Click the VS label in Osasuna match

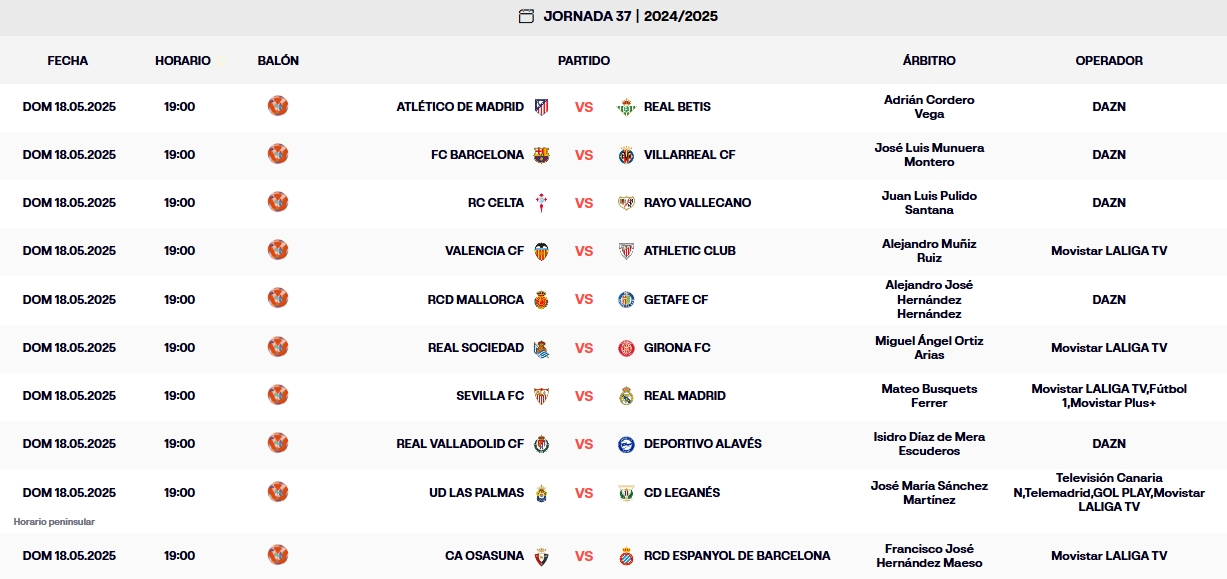pos(584,556)
